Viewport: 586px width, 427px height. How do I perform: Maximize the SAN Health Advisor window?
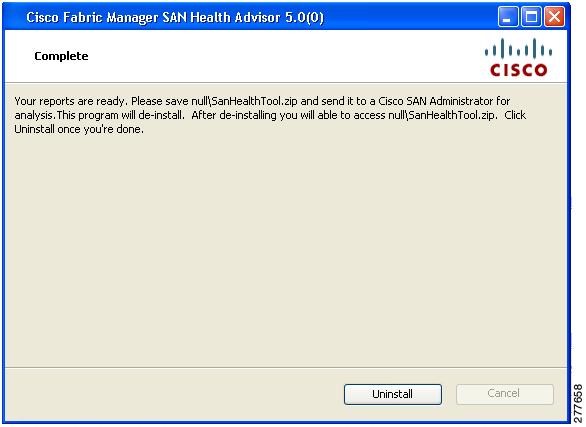point(531,17)
